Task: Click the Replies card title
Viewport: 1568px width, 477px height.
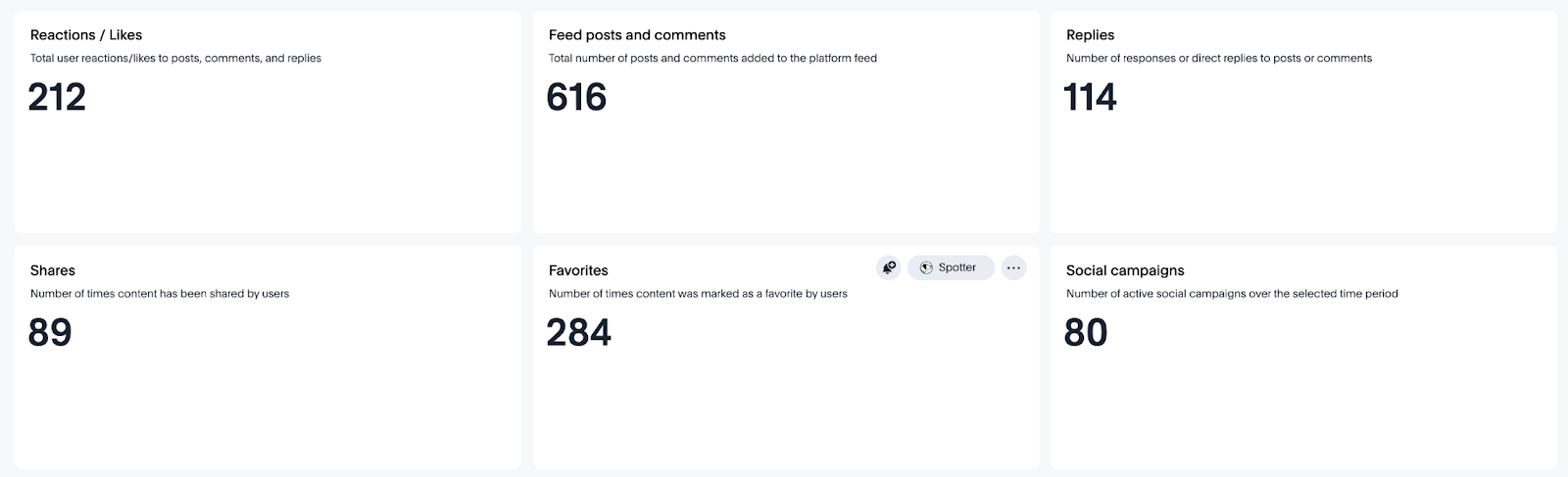Action: pyautogui.click(x=1090, y=35)
